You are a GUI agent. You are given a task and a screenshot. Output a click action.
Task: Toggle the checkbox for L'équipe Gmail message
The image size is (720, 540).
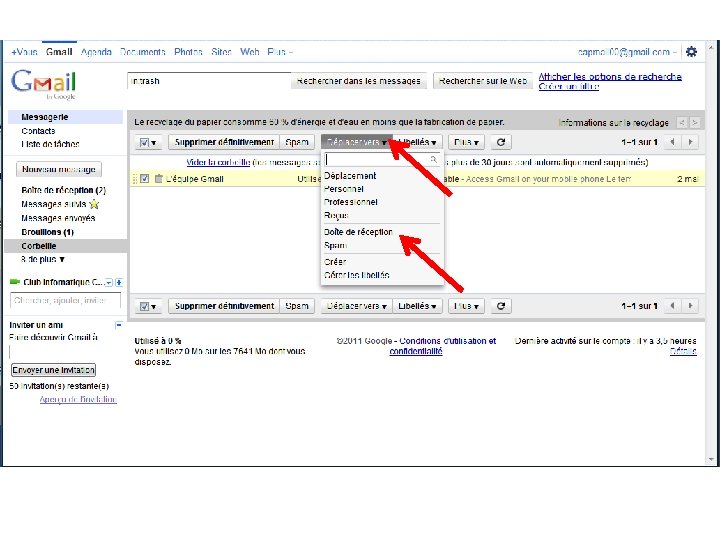[145, 179]
